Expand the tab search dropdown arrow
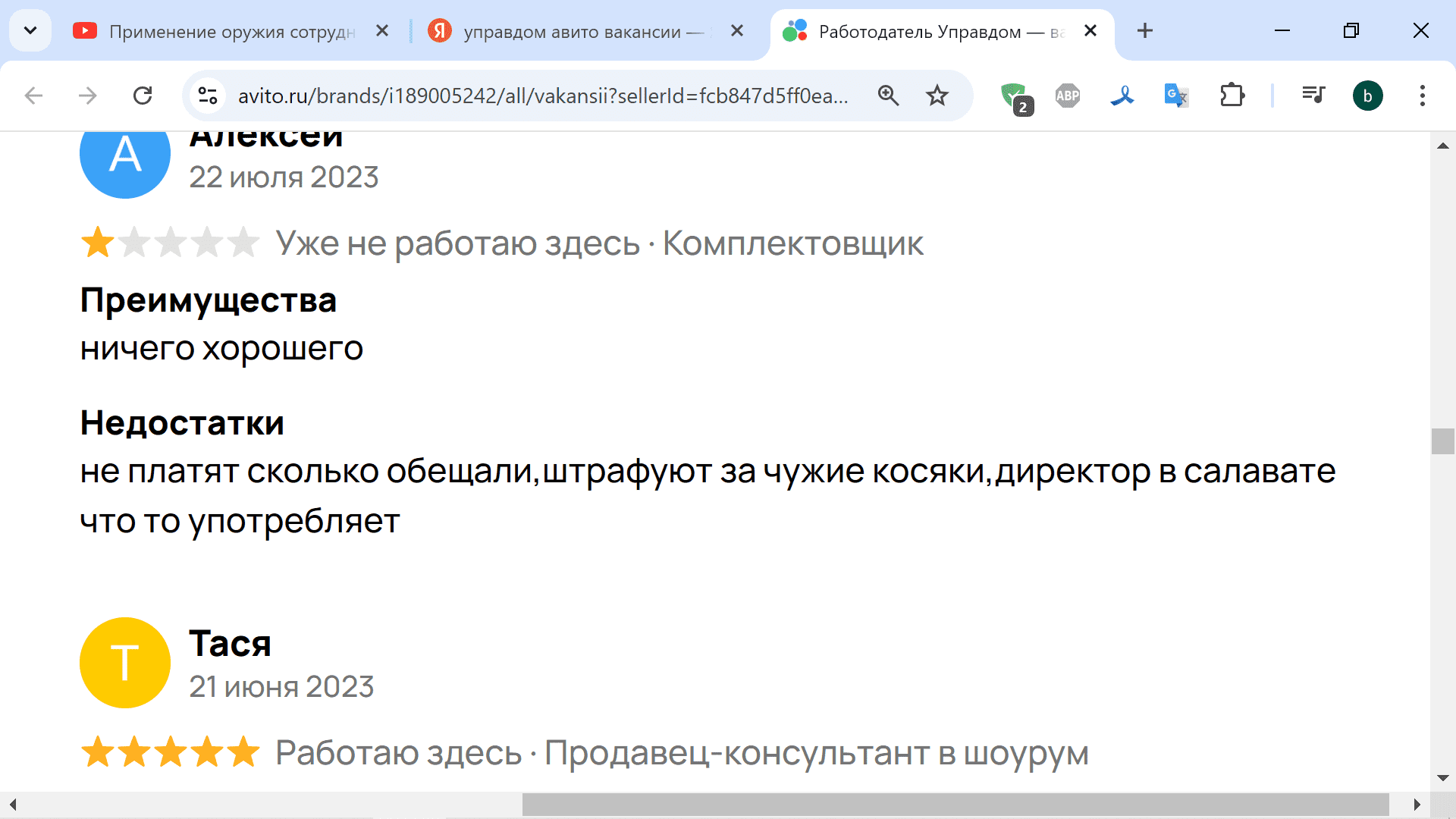The height and width of the screenshot is (819, 1456). pyautogui.click(x=30, y=31)
